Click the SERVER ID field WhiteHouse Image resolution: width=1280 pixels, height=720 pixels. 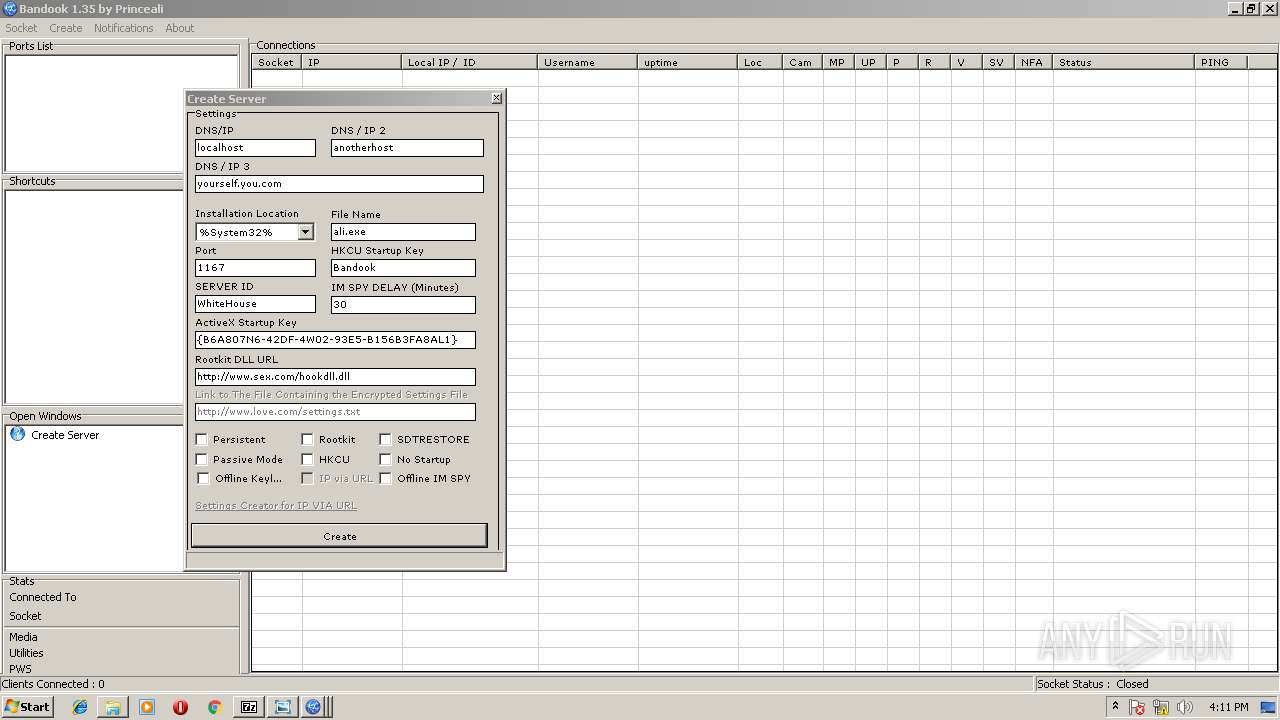255,304
